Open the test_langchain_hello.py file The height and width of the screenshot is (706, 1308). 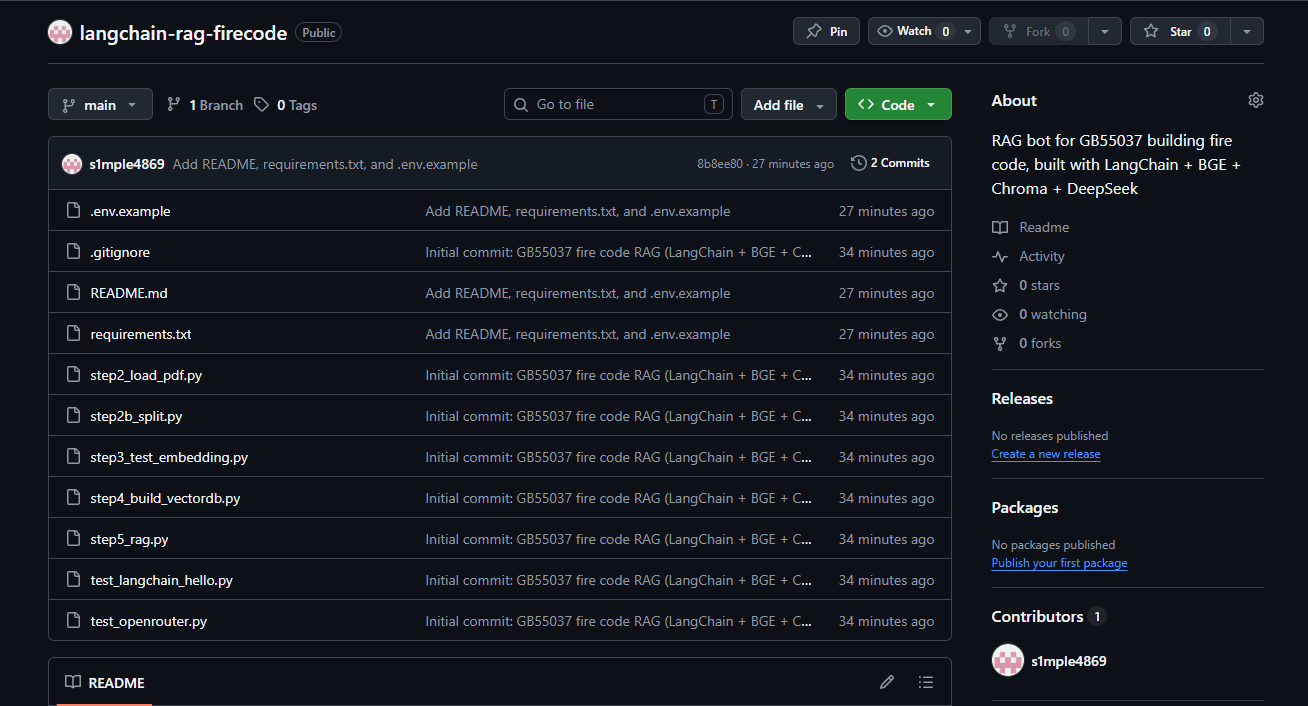[x=162, y=580]
